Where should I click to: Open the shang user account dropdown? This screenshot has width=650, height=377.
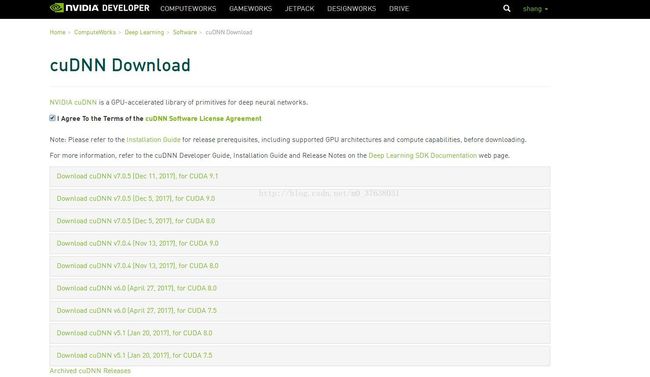point(535,9)
